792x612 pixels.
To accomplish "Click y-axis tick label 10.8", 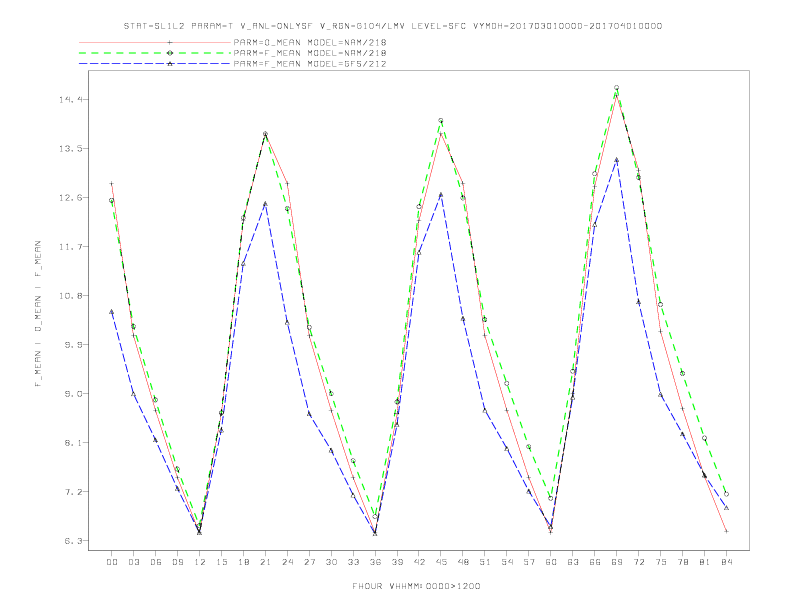I will (70, 295).
